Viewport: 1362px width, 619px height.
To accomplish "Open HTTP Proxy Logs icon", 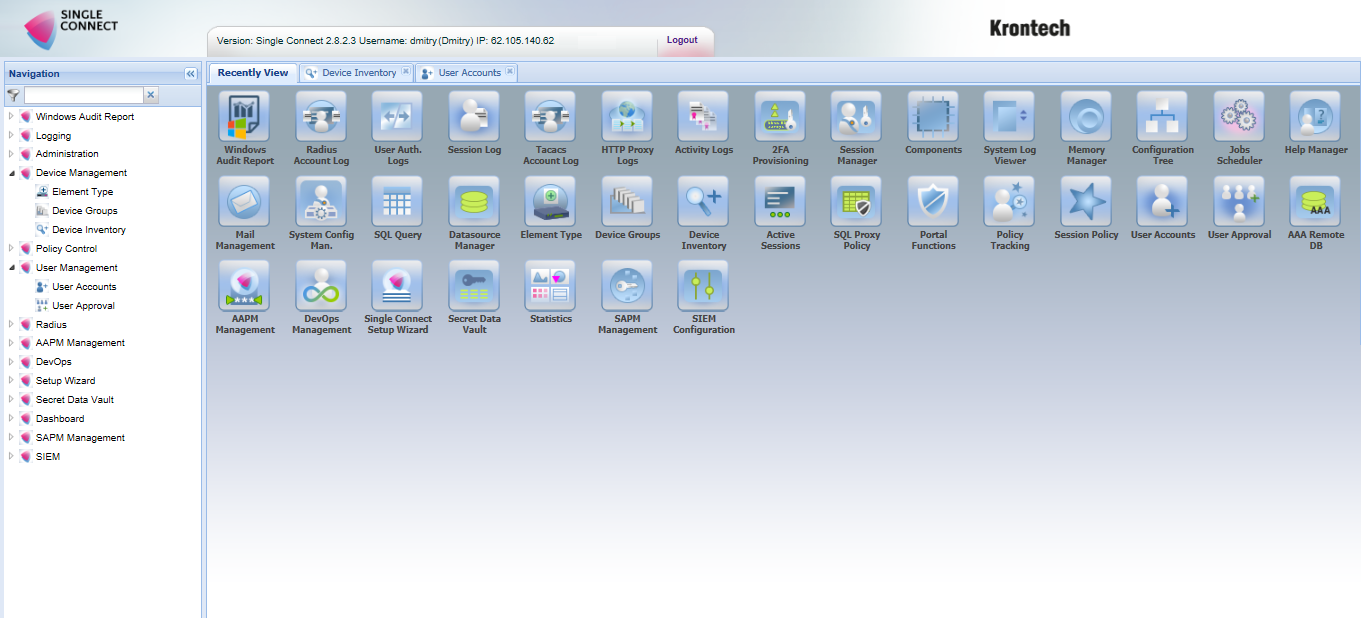I will pyautogui.click(x=627, y=117).
